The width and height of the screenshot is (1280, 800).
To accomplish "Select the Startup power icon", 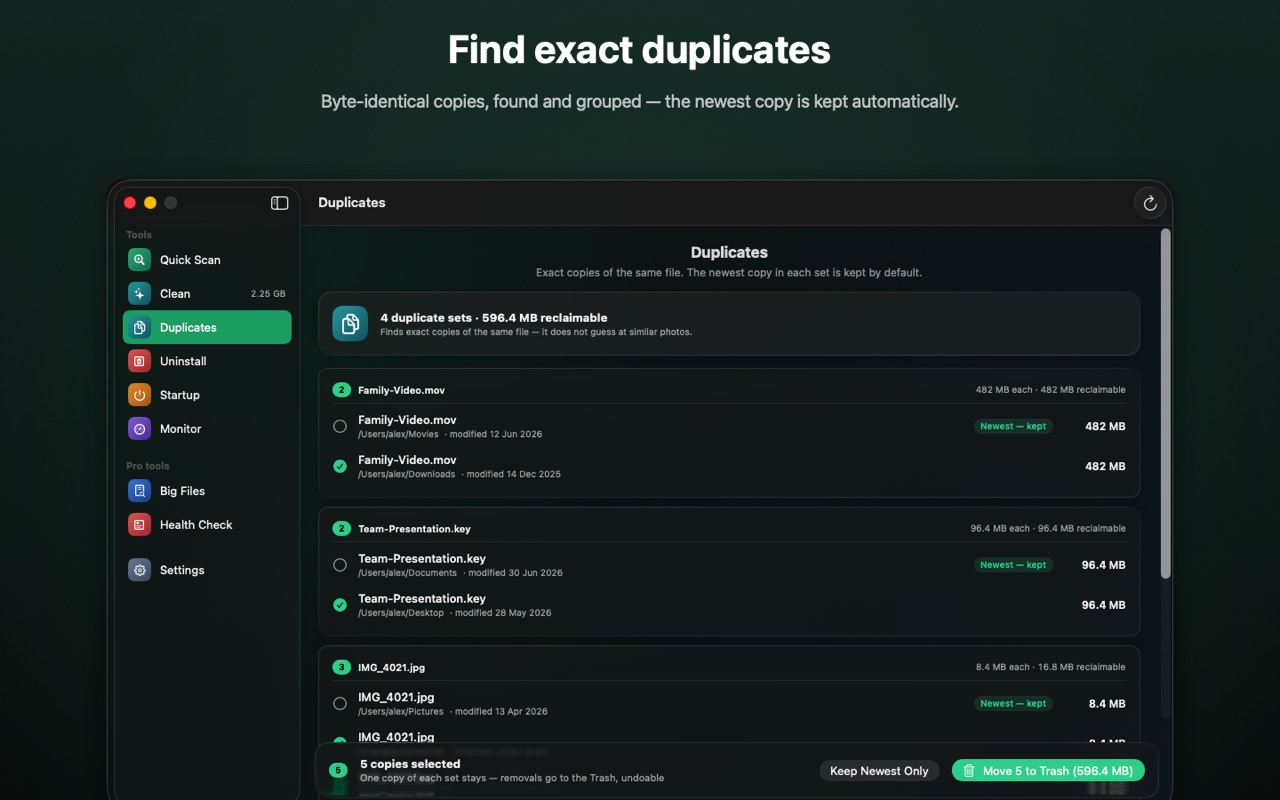I will pos(140,395).
